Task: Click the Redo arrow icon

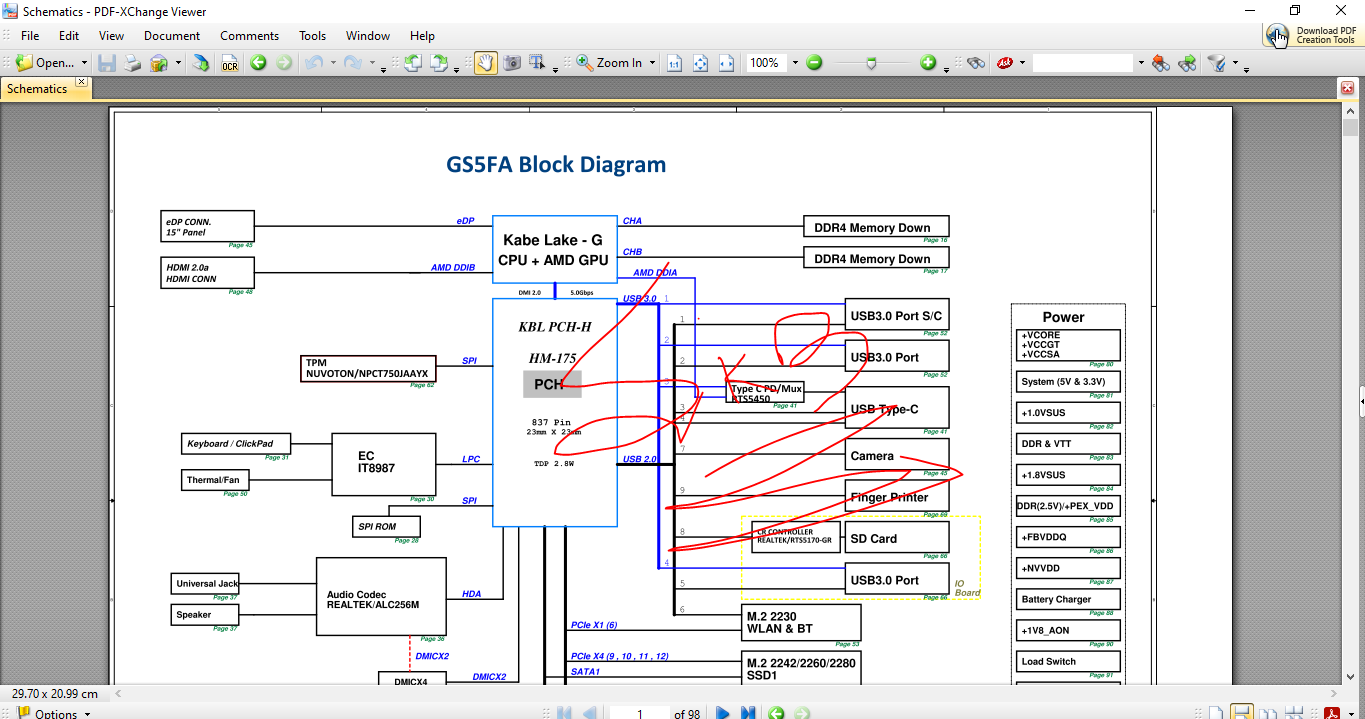Action: pyautogui.click(x=352, y=62)
